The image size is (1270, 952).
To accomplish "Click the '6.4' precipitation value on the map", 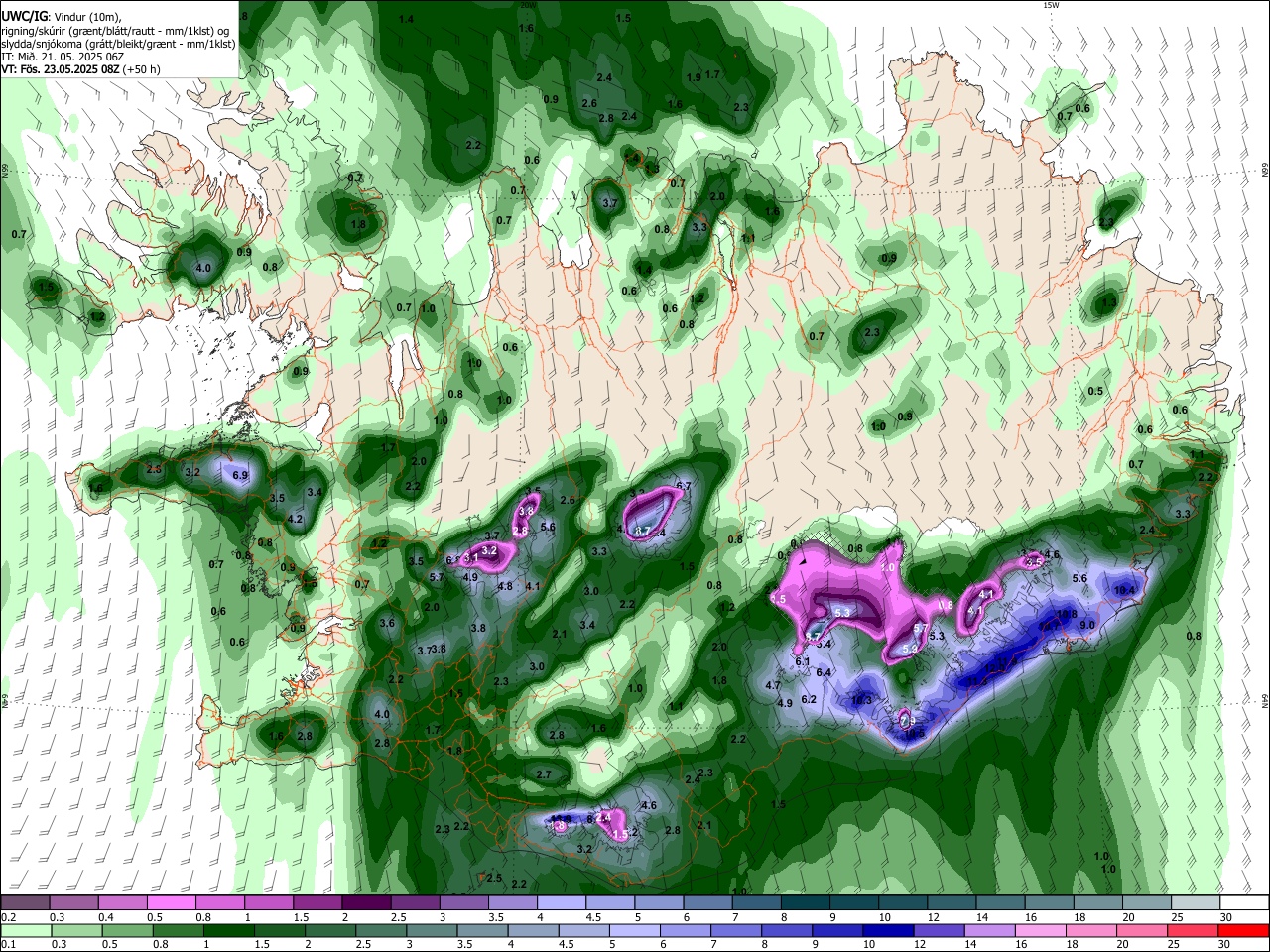I will click(824, 672).
